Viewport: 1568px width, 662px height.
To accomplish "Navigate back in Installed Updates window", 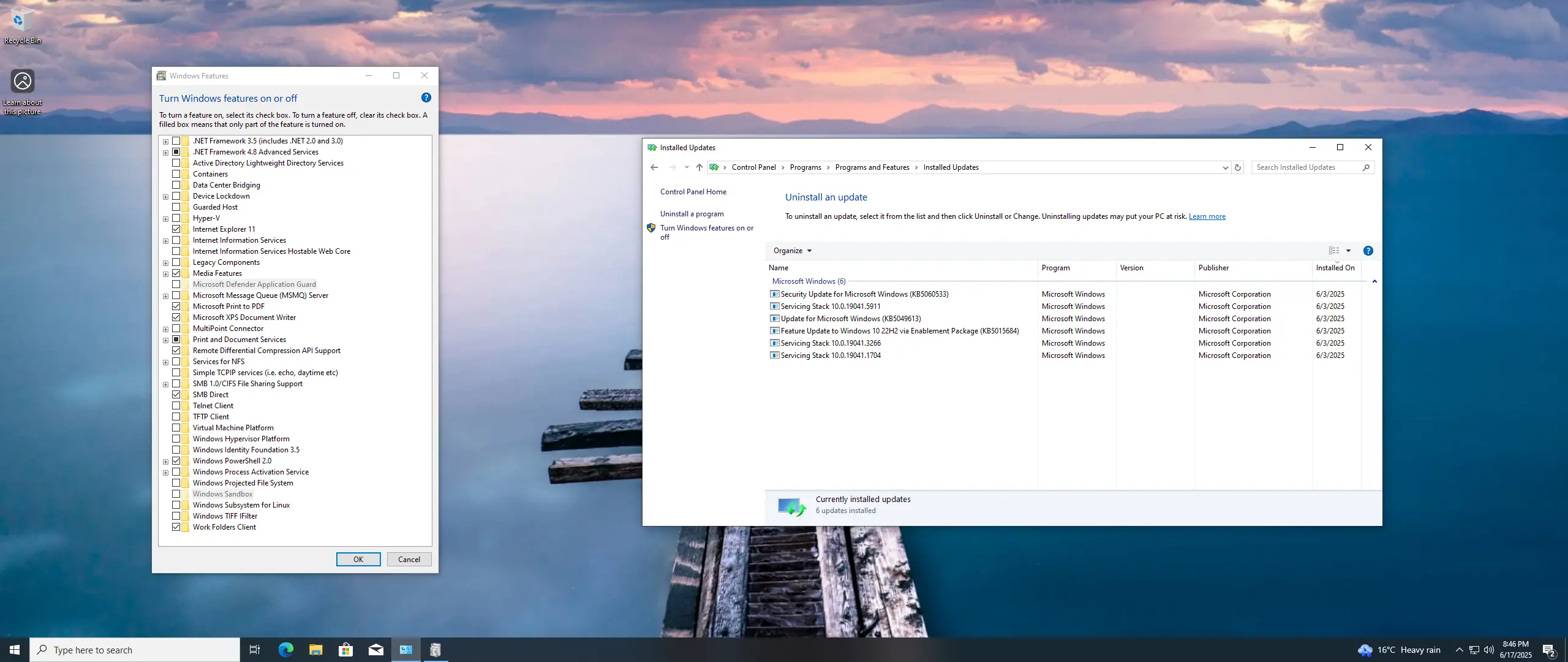I will (654, 167).
